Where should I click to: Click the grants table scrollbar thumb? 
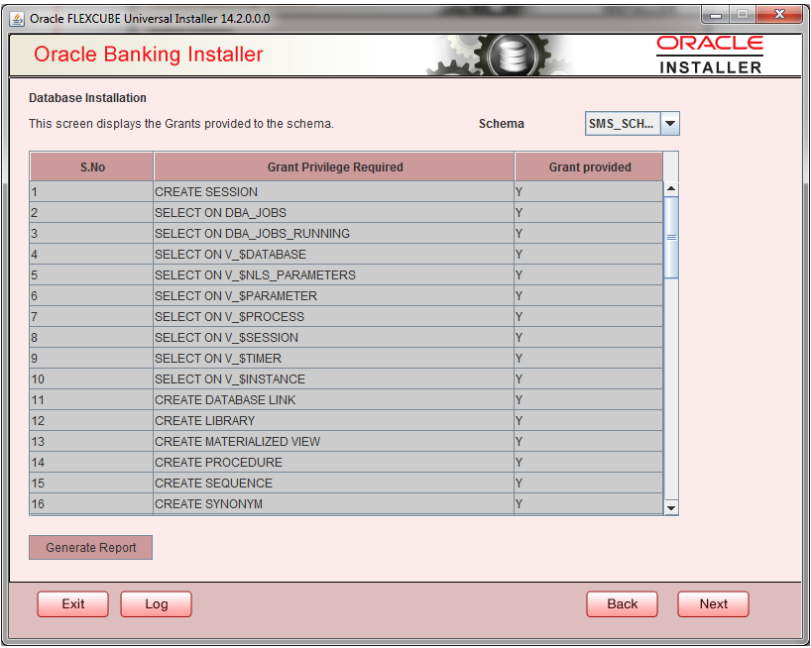tap(671, 238)
